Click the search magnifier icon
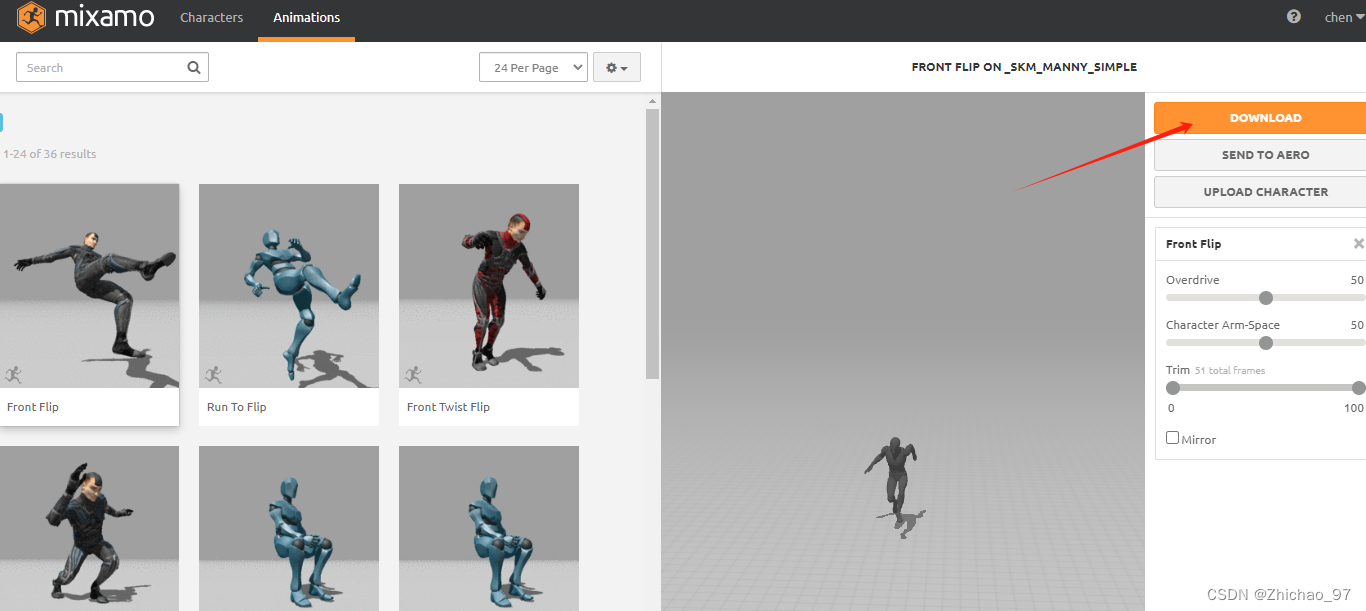The image size is (1366, 611). (x=194, y=68)
